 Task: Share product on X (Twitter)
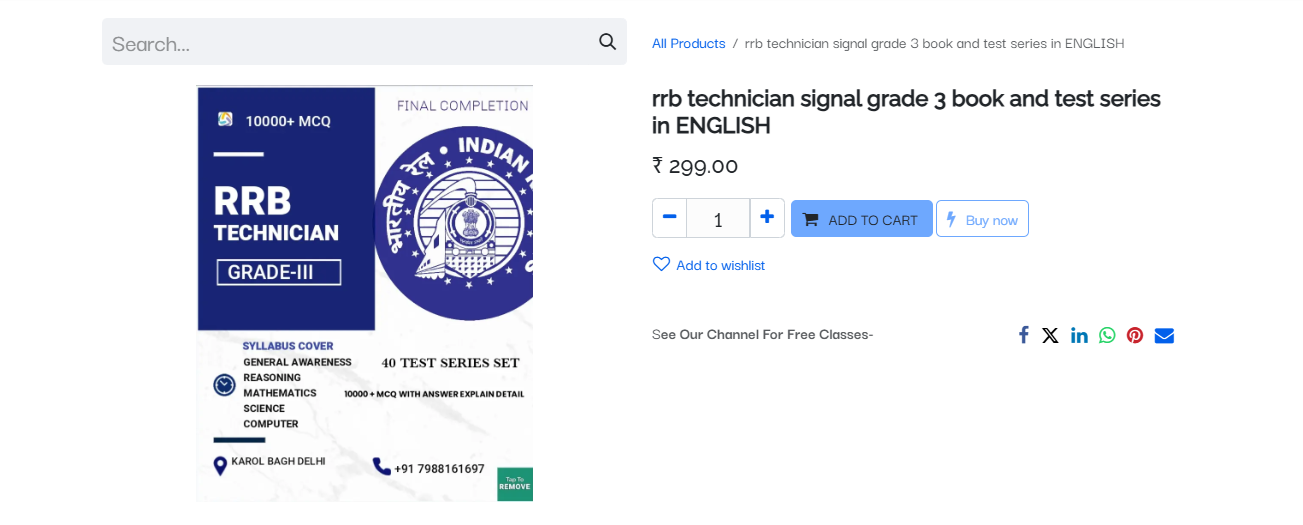(x=1050, y=335)
